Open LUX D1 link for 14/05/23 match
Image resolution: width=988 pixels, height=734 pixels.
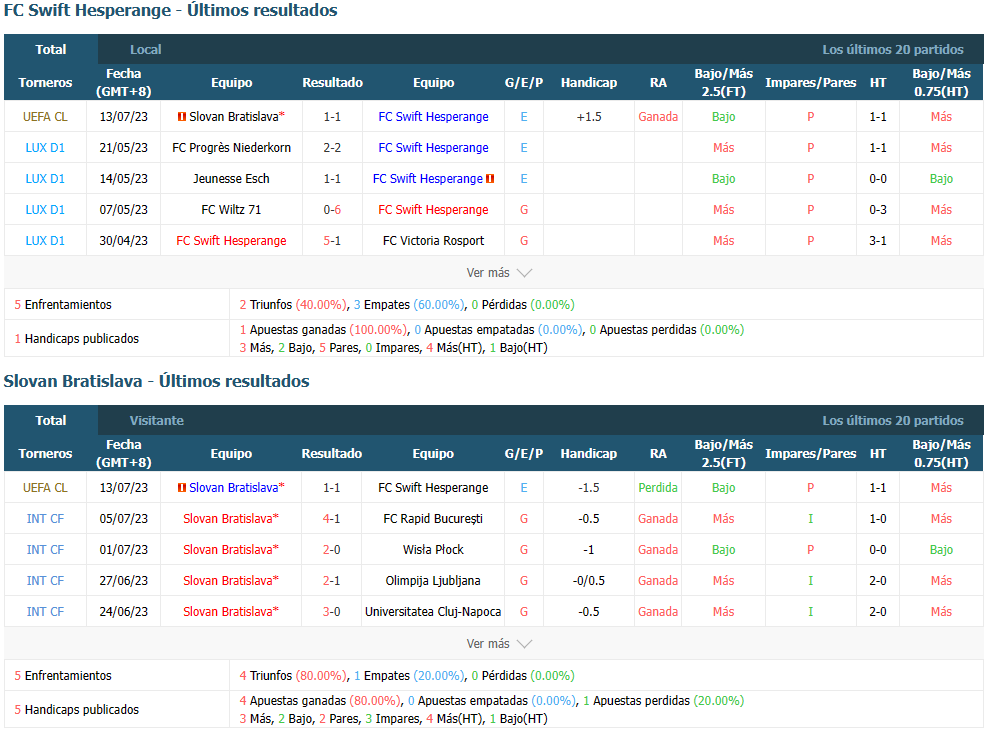coord(45,178)
